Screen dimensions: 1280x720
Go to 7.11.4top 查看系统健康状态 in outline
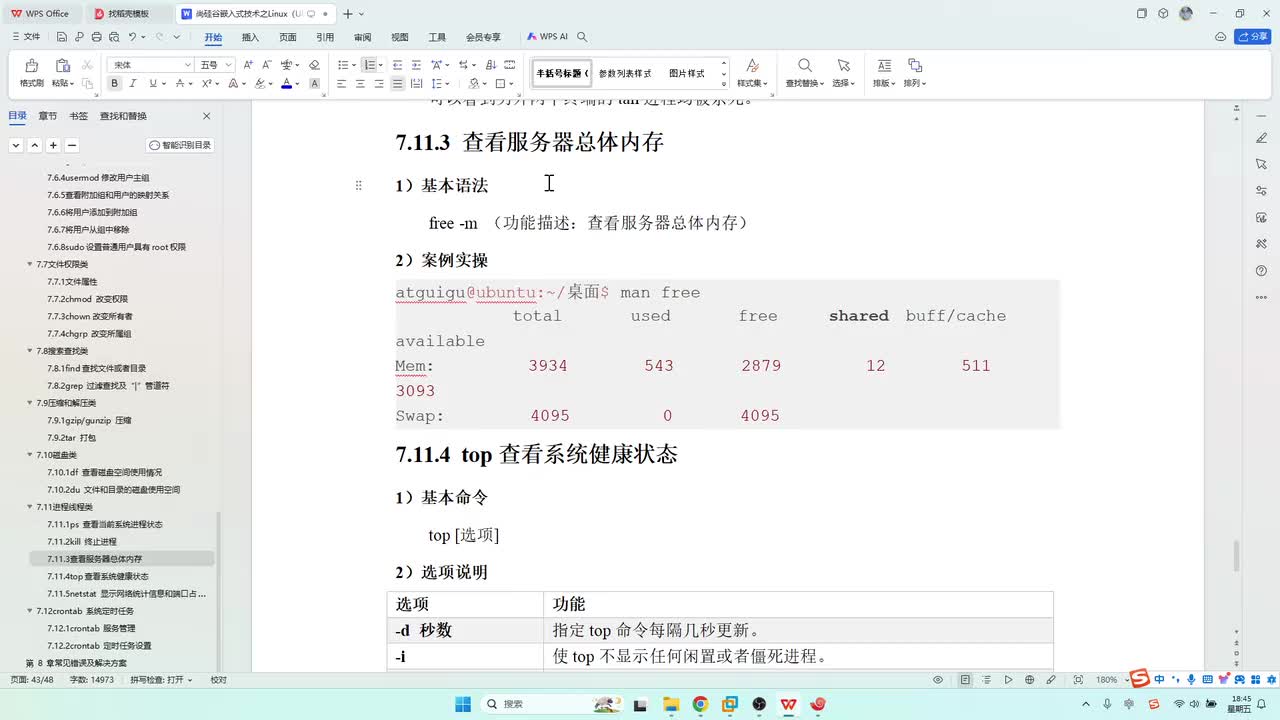(98, 576)
